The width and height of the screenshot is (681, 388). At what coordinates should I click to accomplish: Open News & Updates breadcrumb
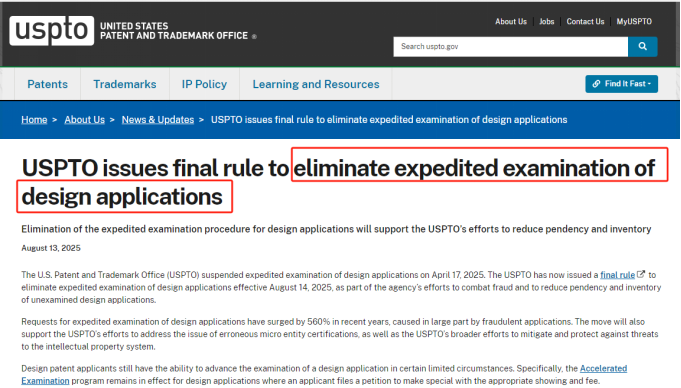point(158,119)
